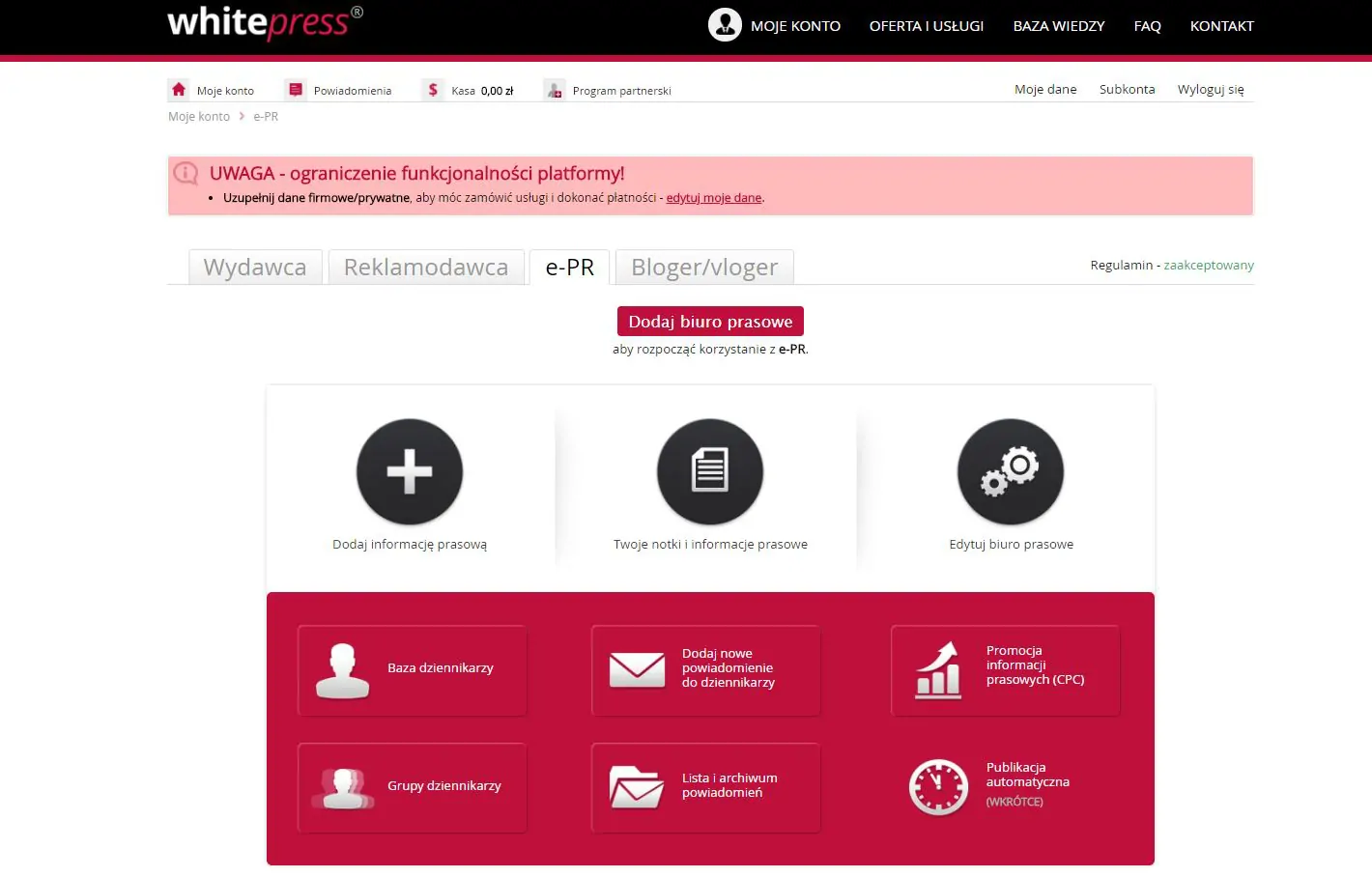Open the Baza dziennikarzy label
The width and height of the screenshot is (1372, 877).
(441, 668)
